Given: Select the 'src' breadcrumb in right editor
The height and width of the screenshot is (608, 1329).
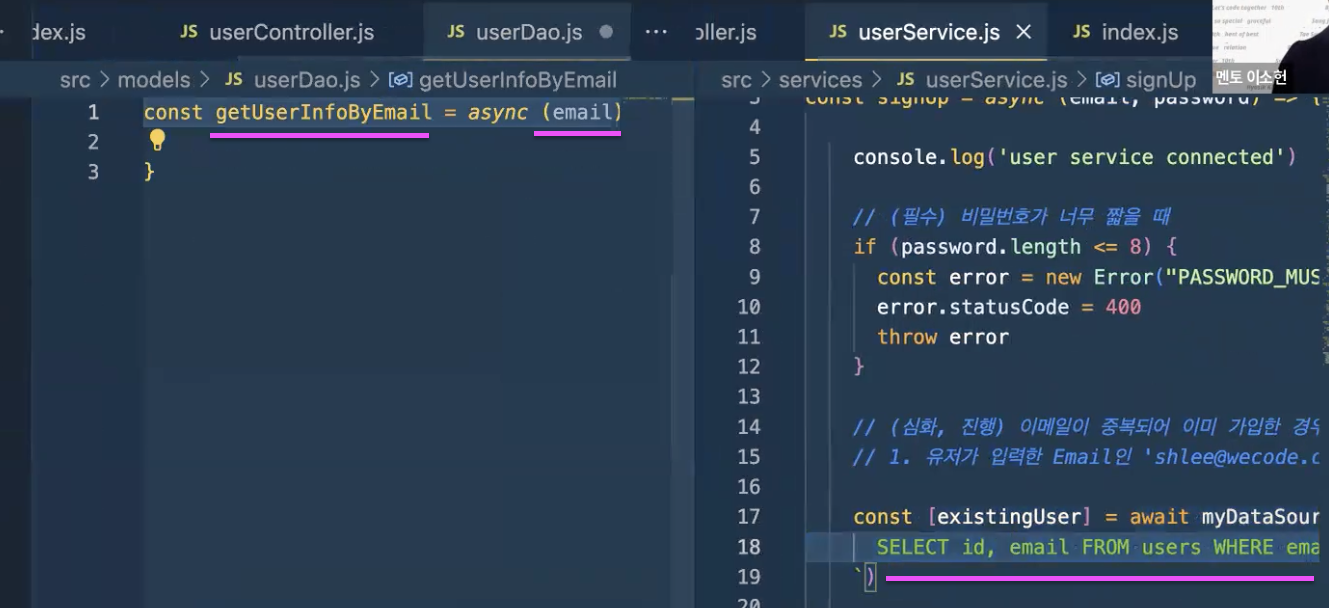Looking at the screenshot, I should [737, 80].
